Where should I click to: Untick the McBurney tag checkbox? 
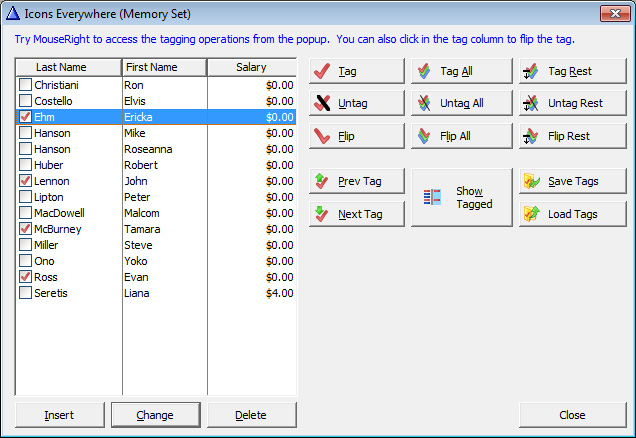(25, 229)
